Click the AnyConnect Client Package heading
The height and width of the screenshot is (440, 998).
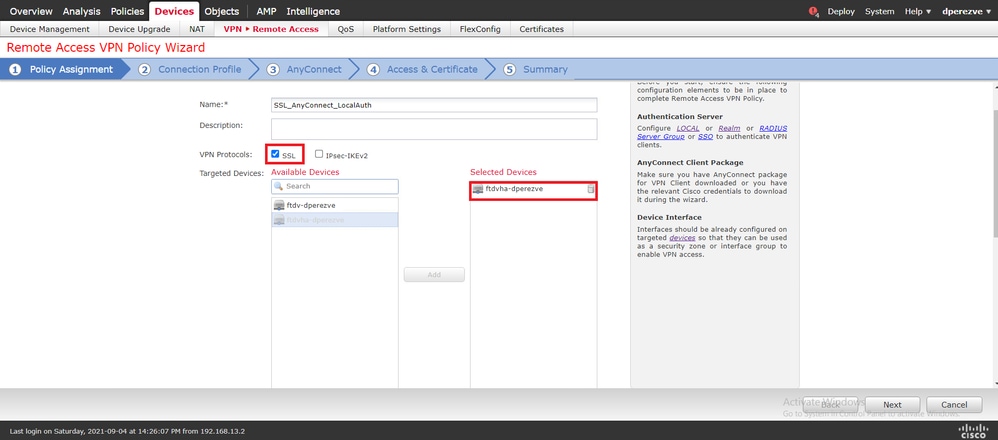[x=690, y=162]
